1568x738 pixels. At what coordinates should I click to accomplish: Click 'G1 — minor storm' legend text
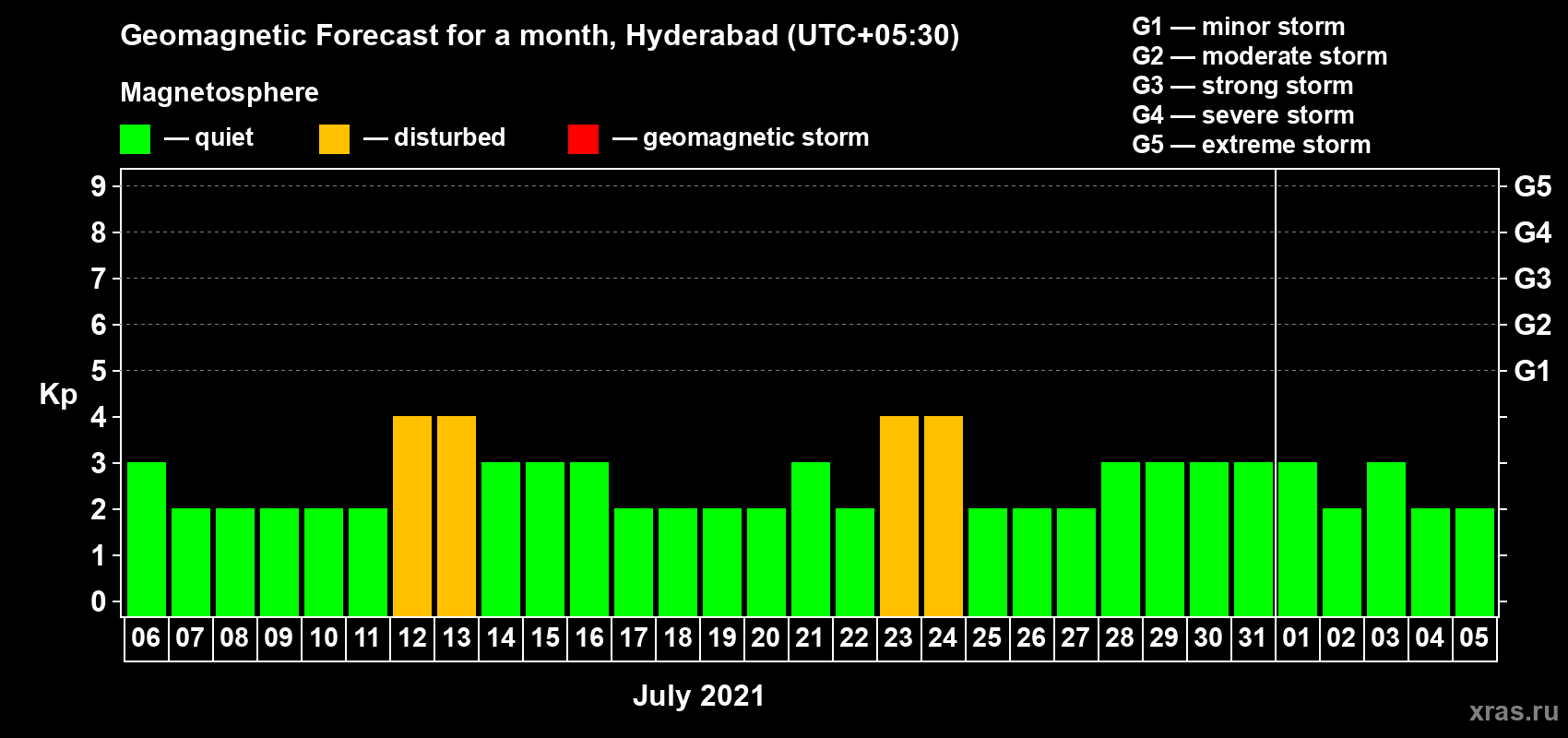[x=1239, y=27]
